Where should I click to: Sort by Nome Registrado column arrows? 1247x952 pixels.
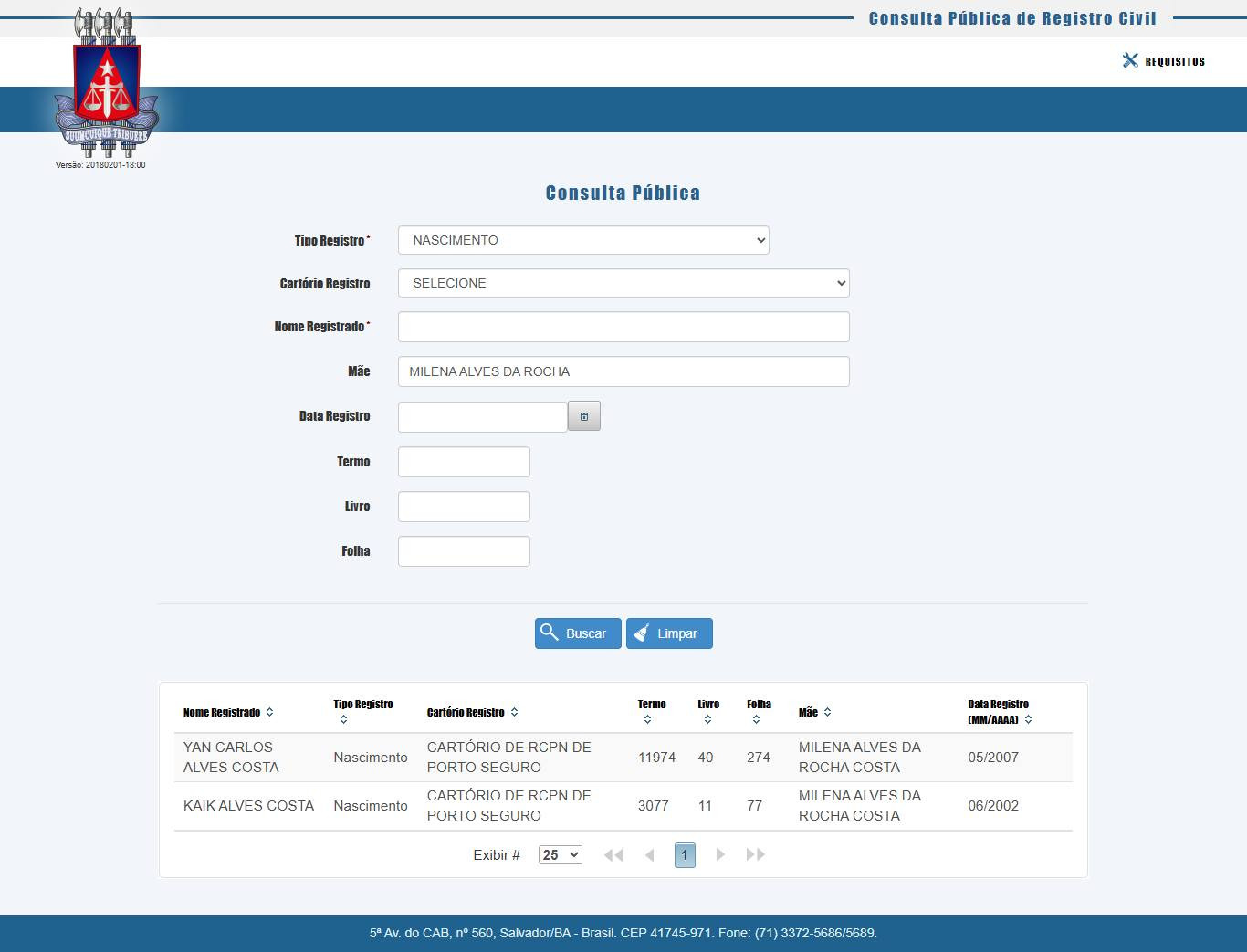[269, 712]
